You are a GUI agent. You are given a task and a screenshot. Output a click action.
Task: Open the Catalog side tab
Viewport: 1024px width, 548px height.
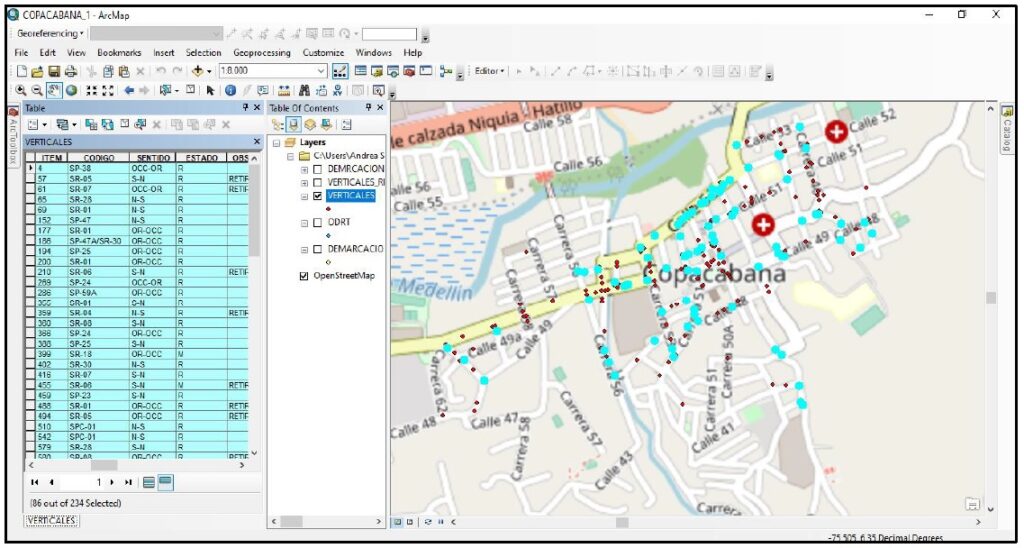tap(1007, 128)
